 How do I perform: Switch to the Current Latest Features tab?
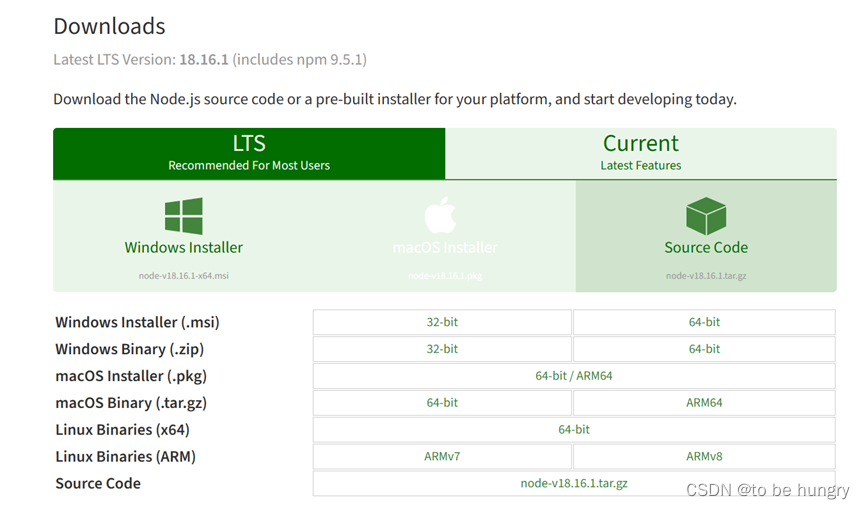[641, 153]
